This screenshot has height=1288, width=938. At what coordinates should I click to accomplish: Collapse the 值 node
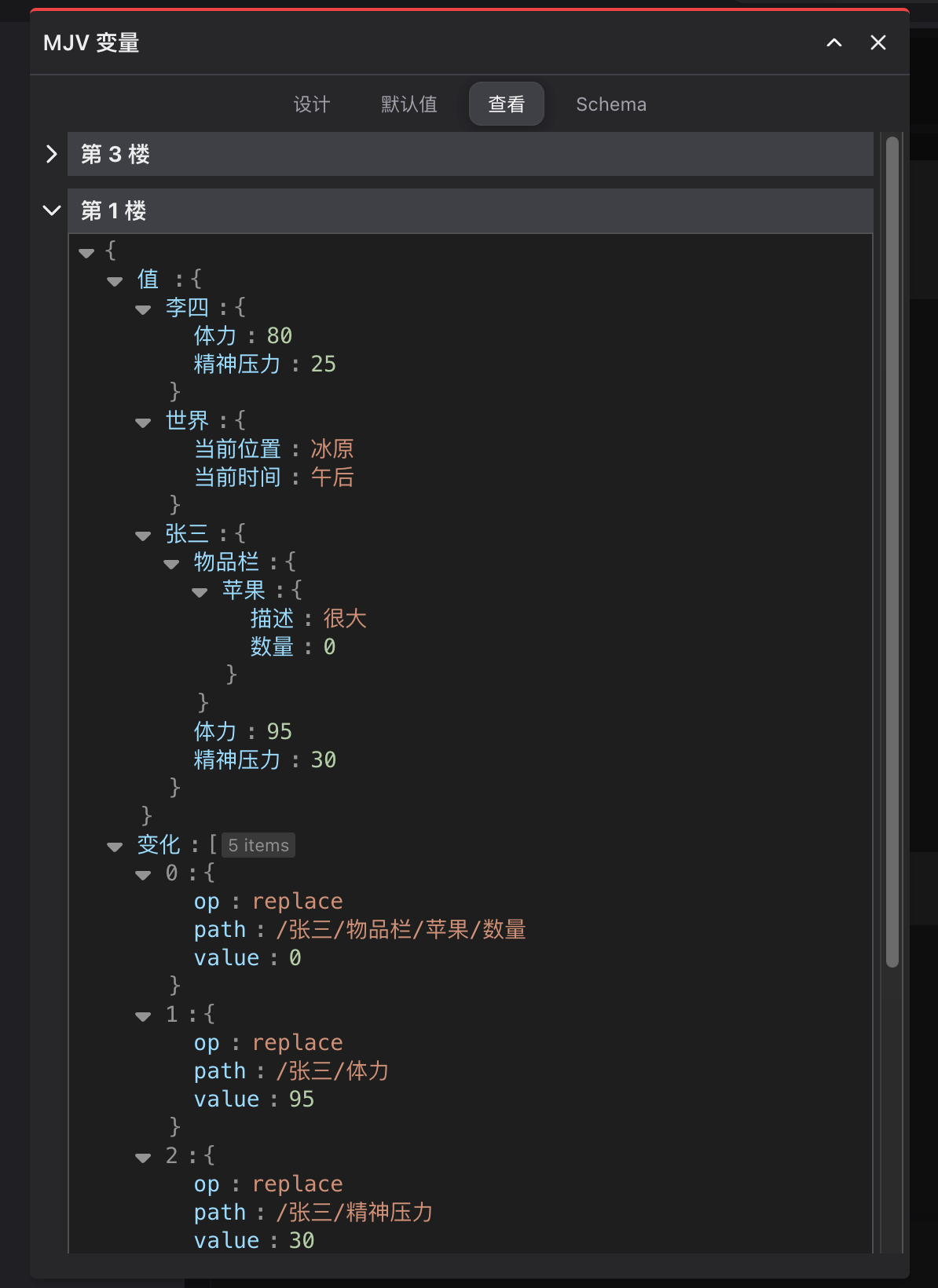click(x=115, y=281)
